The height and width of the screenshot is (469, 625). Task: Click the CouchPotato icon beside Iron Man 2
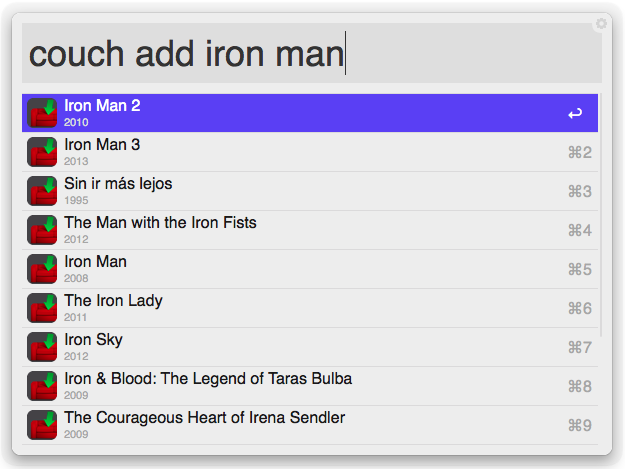(x=43, y=113)
